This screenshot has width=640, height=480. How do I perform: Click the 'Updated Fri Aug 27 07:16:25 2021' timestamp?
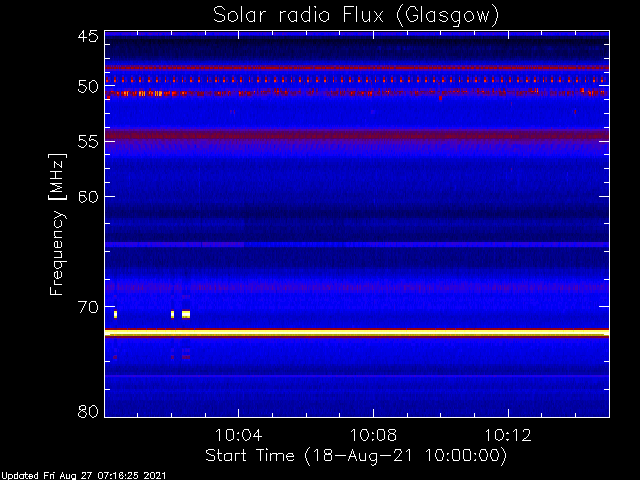(x=84, y=476)
